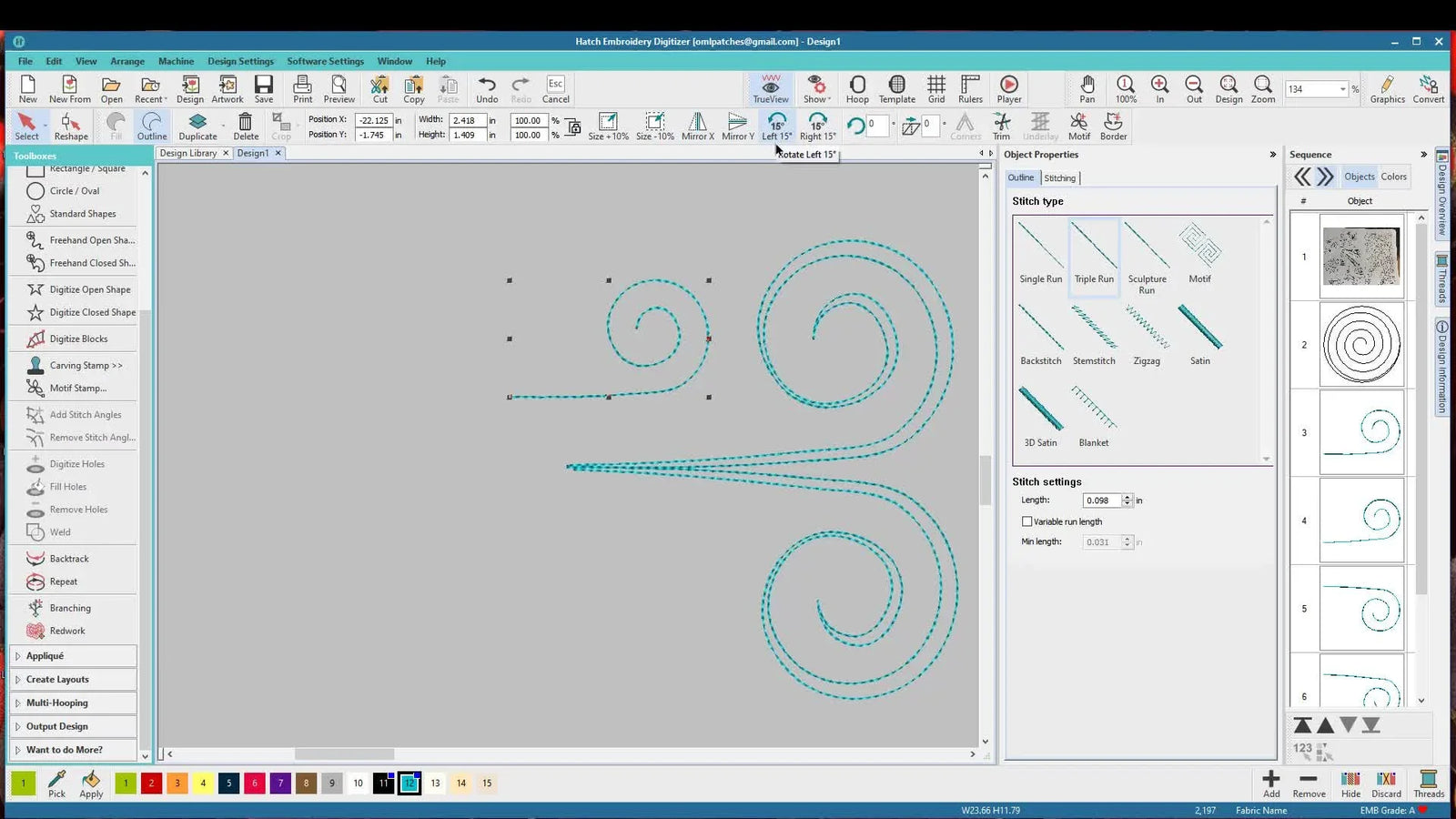The image size is (1456, 819).
Task: Select the Mirror X toolbar icon
Action: point(697,126)
